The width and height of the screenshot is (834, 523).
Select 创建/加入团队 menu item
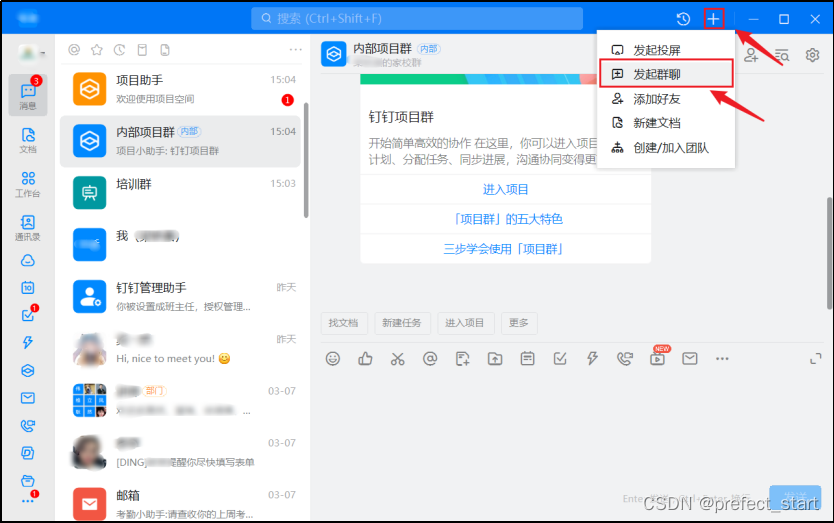click(x=666, y=148)
